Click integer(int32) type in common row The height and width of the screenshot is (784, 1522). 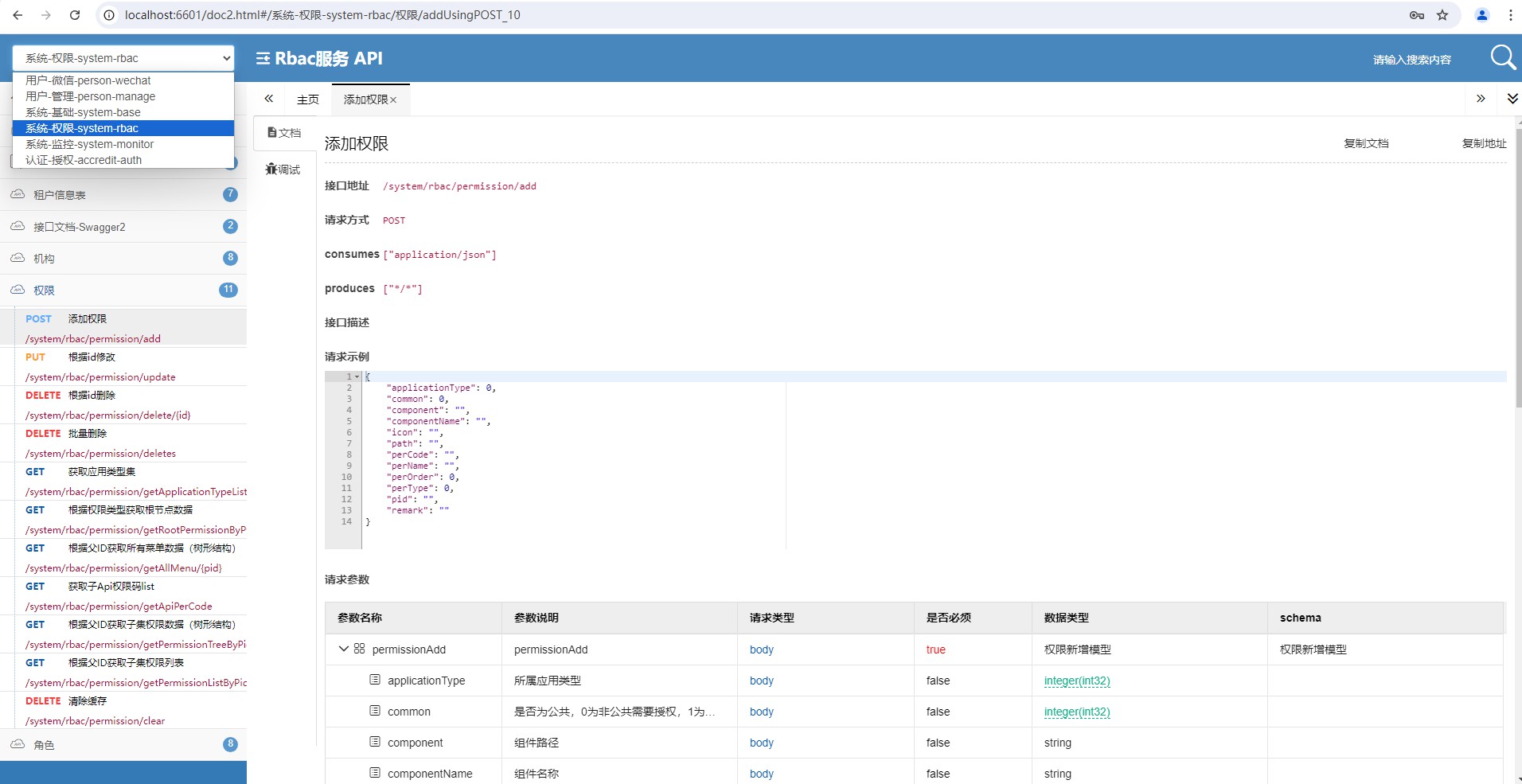pos(1076,712)
